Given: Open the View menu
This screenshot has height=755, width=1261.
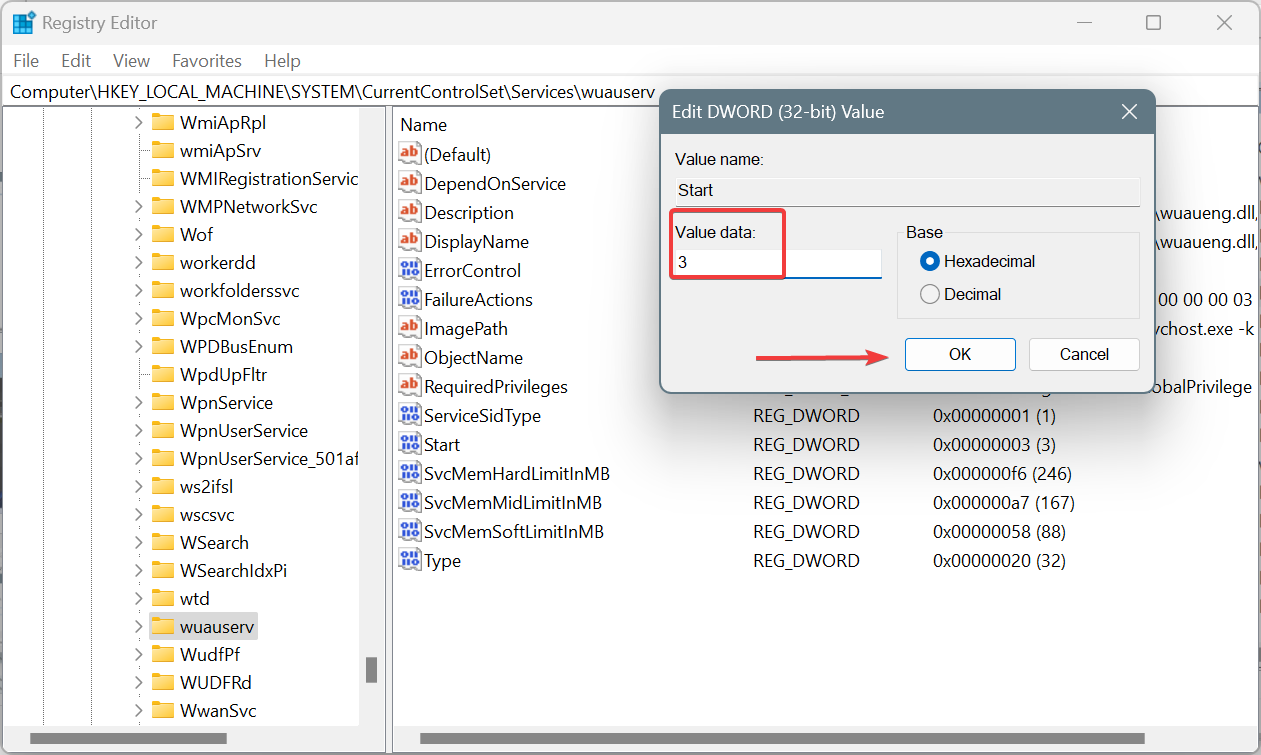Looking at the screenshot, I should tap(131, 61).
